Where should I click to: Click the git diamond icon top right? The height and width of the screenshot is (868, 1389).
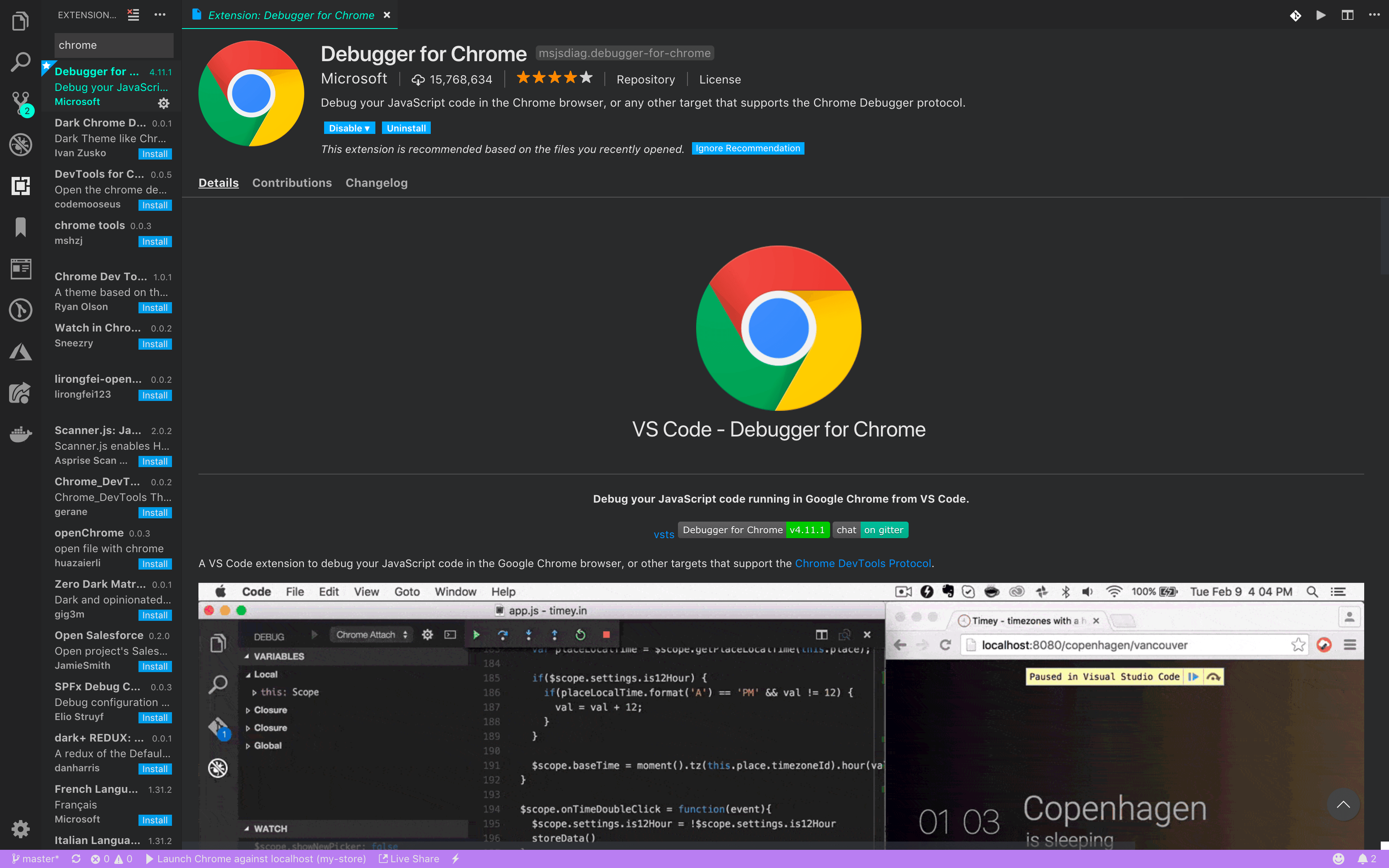(1296, 16)
